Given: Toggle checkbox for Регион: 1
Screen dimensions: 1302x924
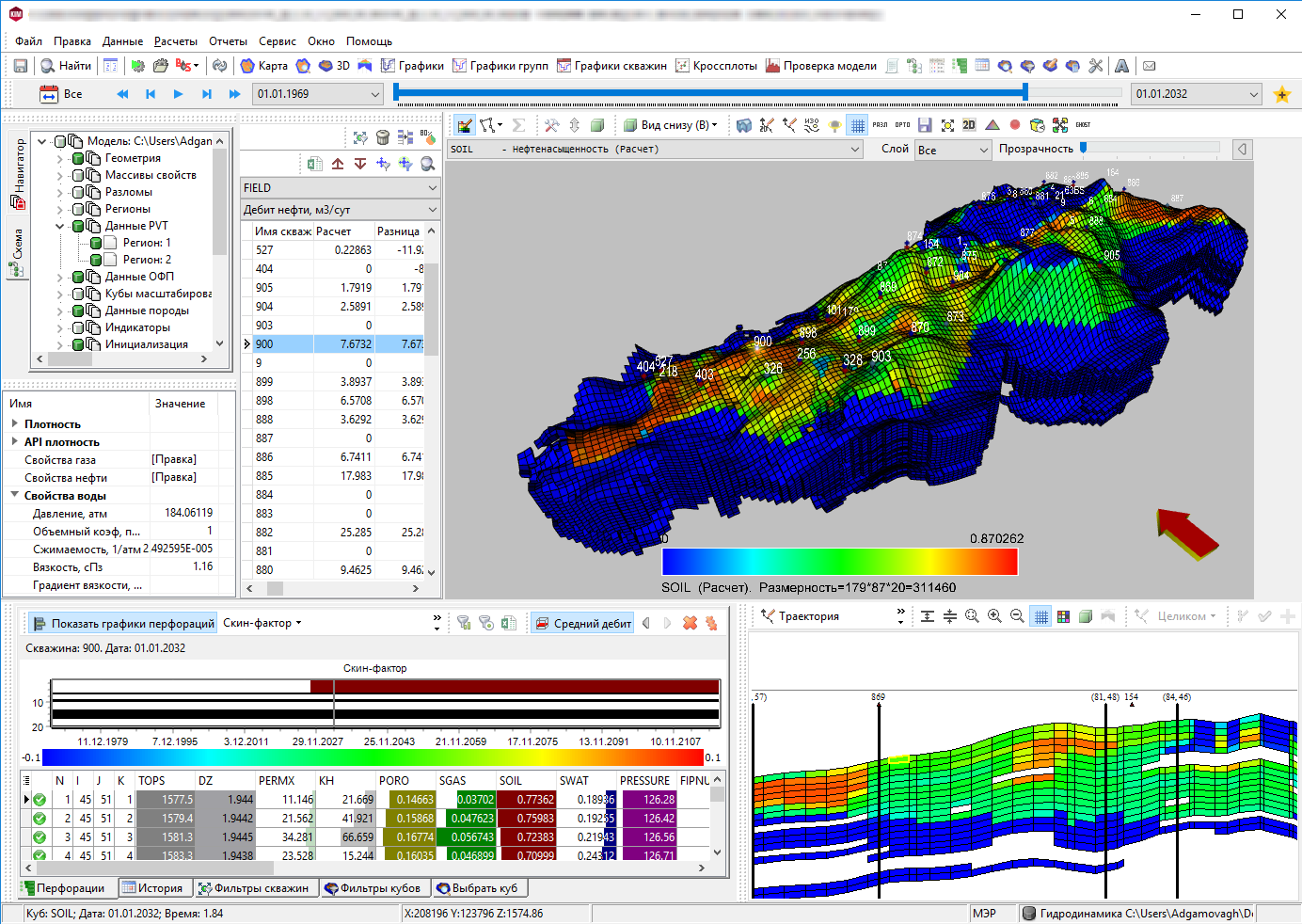Looking at the screenshot, I should click(x=96, y=243).
